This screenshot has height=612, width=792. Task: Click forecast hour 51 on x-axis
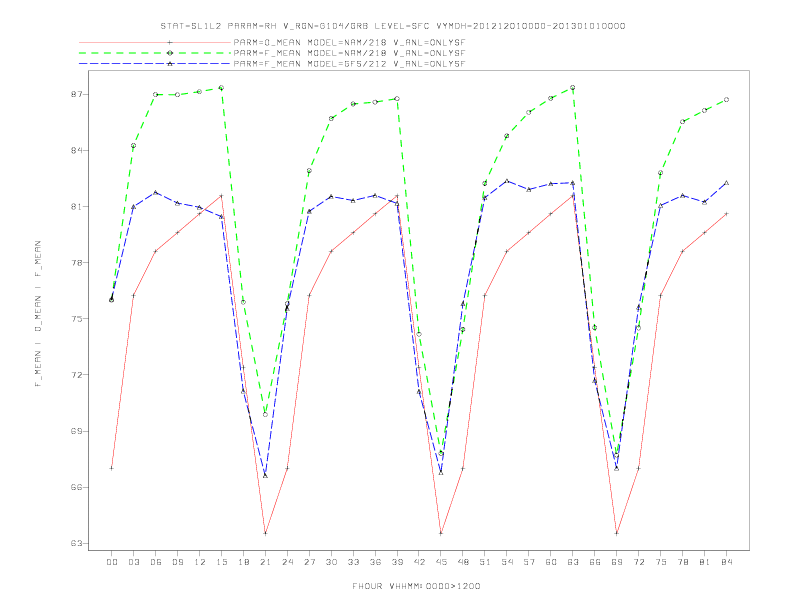coord(485,562)
